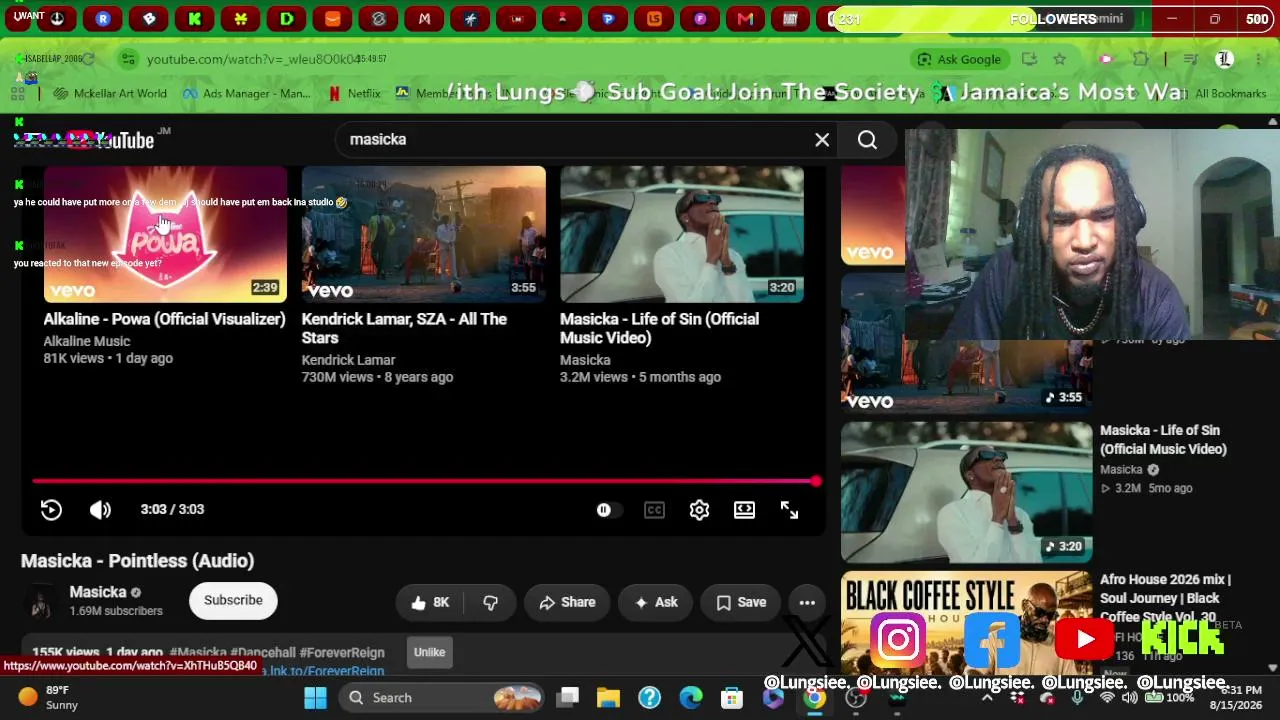Dislike the Masicka - Pointless video
1280x720 pixels.
[x=490, y=602]
